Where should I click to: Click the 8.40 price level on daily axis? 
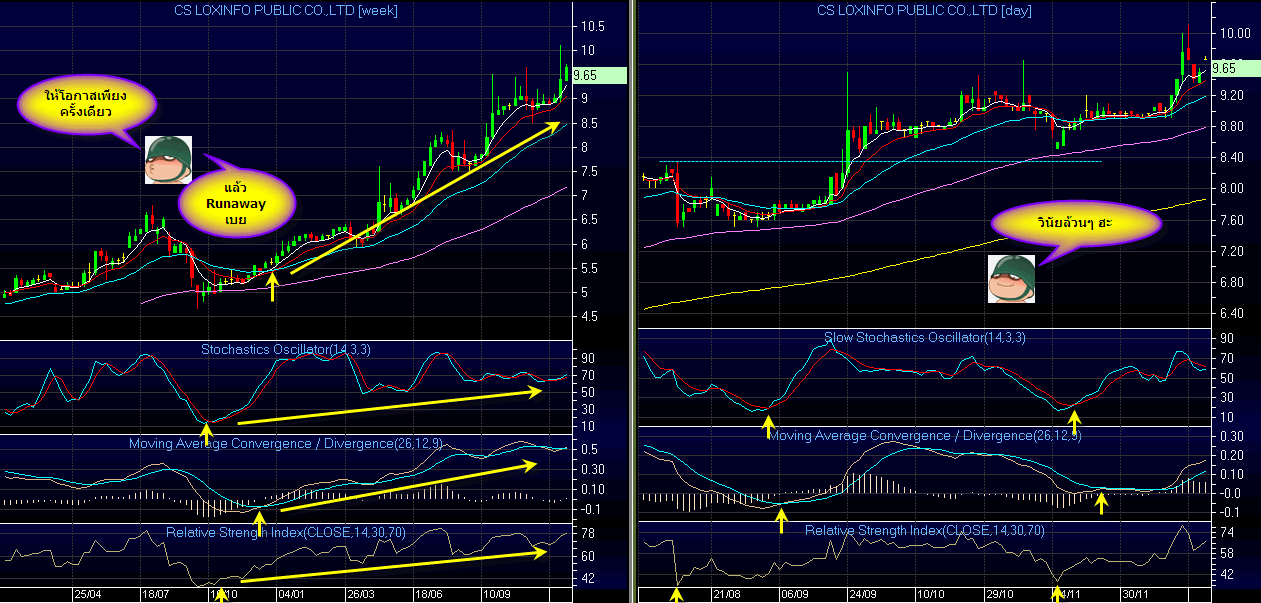(1233, 158)
